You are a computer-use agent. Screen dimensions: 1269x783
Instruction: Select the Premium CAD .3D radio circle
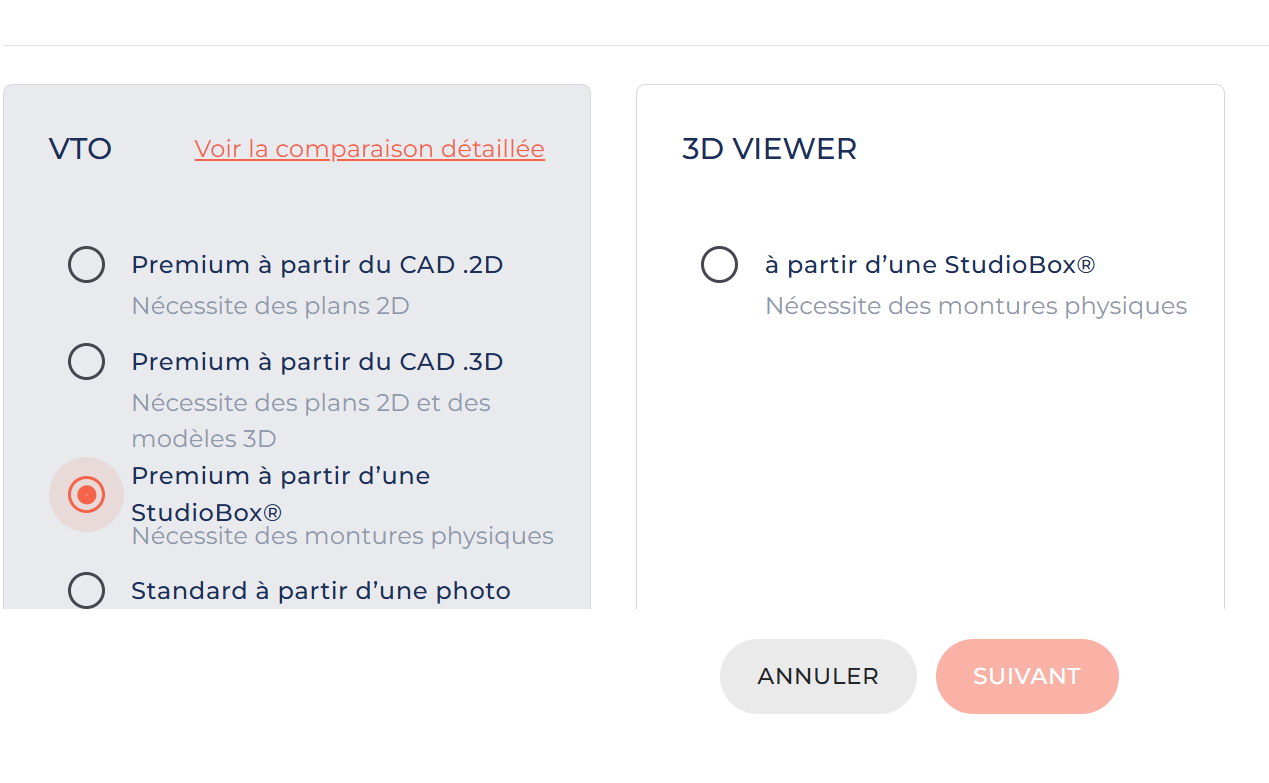pos(86,361)
